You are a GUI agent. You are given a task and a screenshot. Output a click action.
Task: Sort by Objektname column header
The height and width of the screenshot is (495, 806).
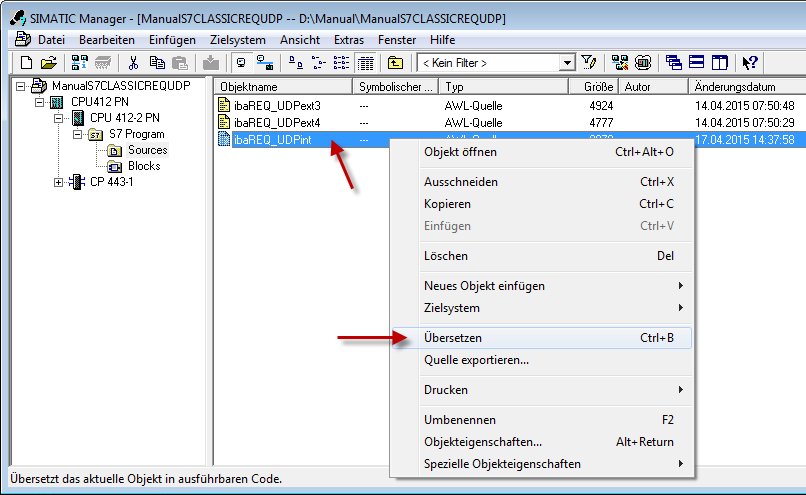[283, 87]
